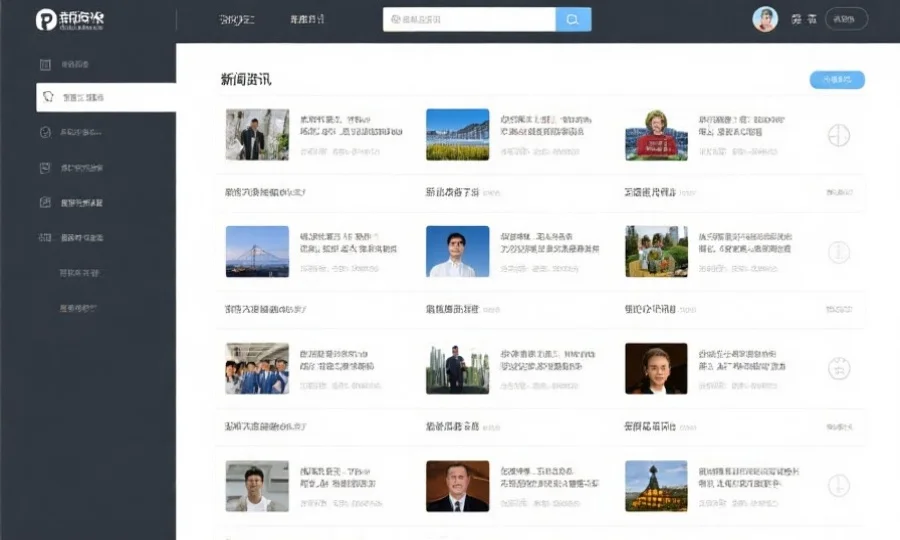
Task: Open the first header nav item left of search
Action: coord(236,20)
